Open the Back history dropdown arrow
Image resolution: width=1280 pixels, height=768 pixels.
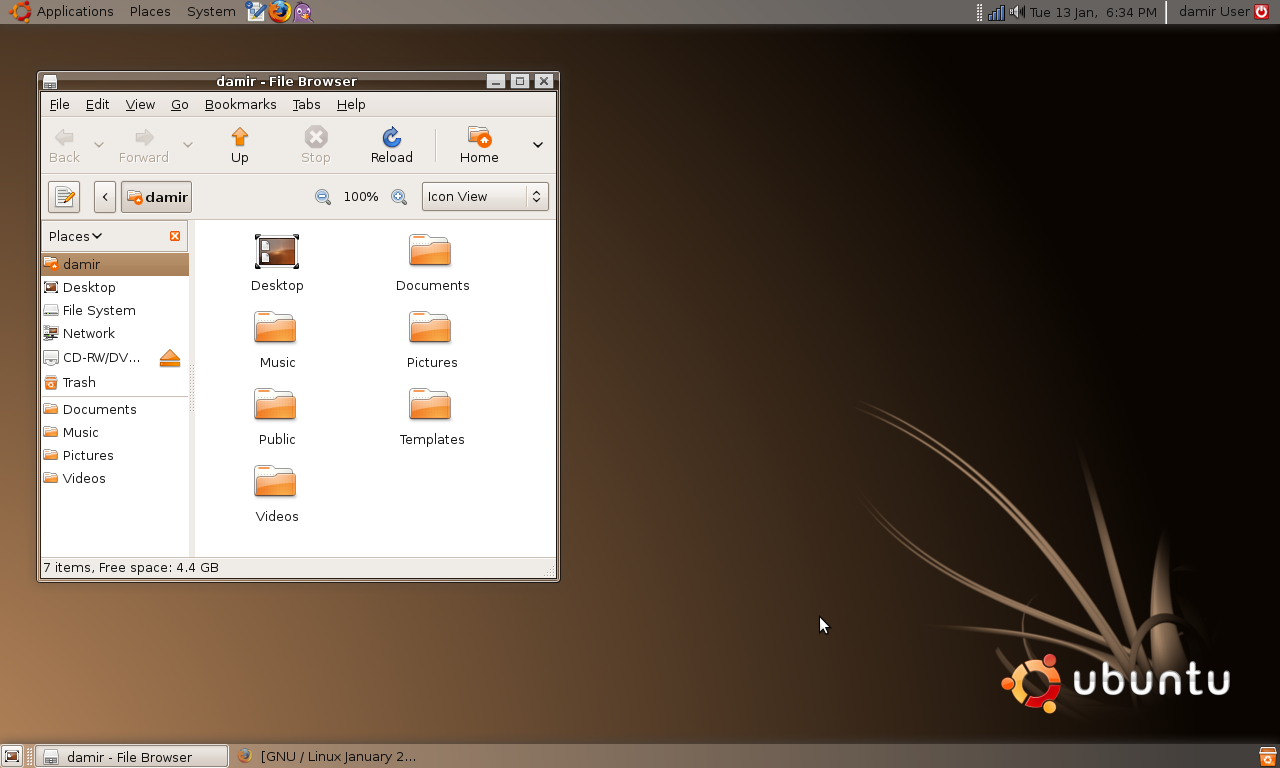click(98, 145)
